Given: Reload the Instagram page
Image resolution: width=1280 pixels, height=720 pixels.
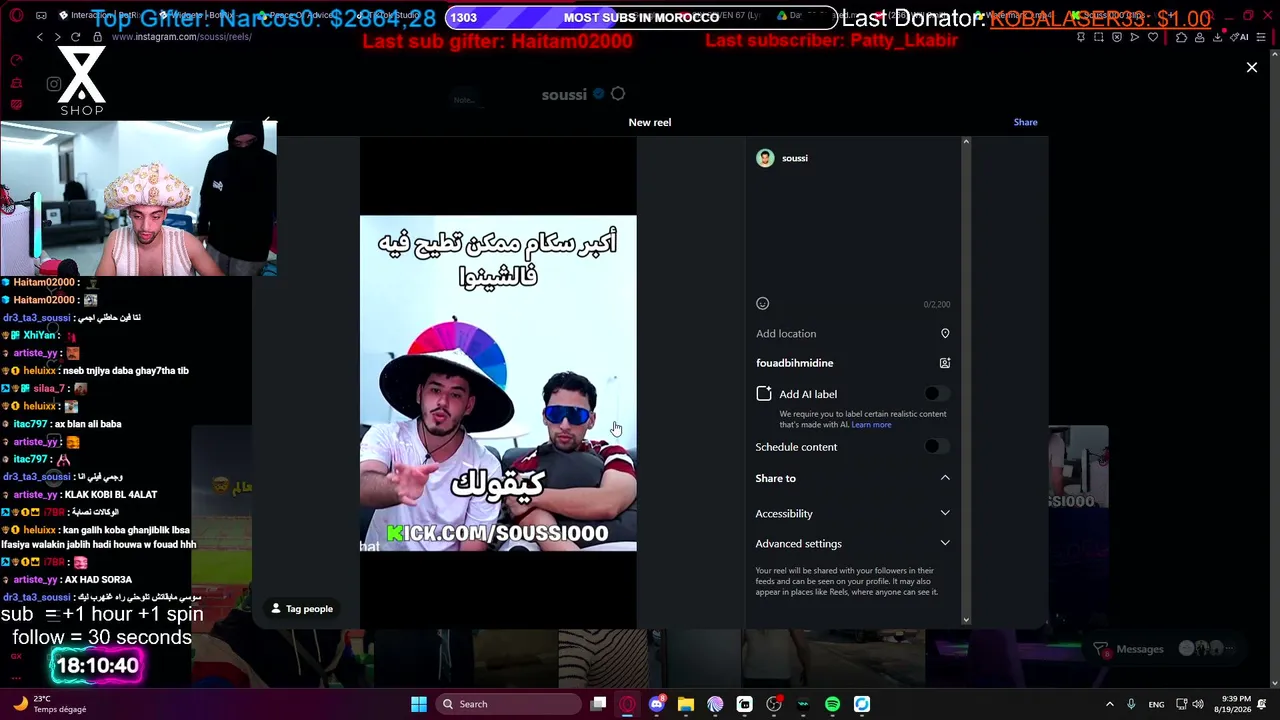Looking at the screenshot, I should pos(75,37).
